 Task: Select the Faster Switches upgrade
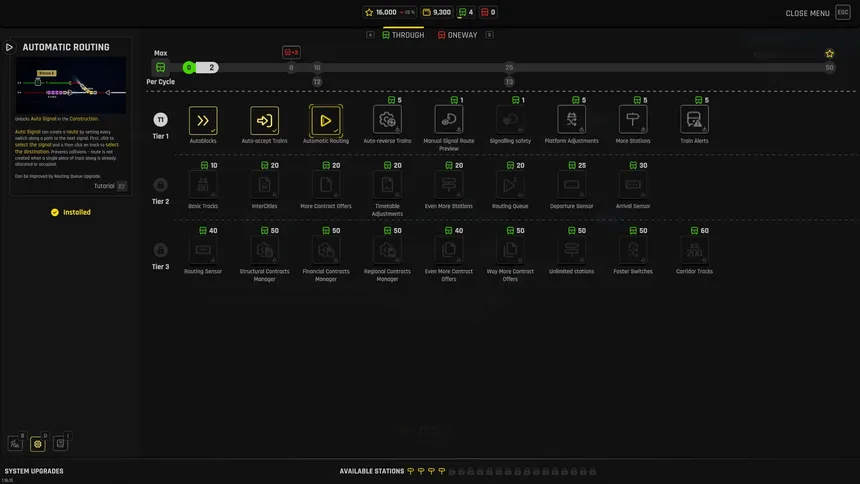(x=633, y=250)
